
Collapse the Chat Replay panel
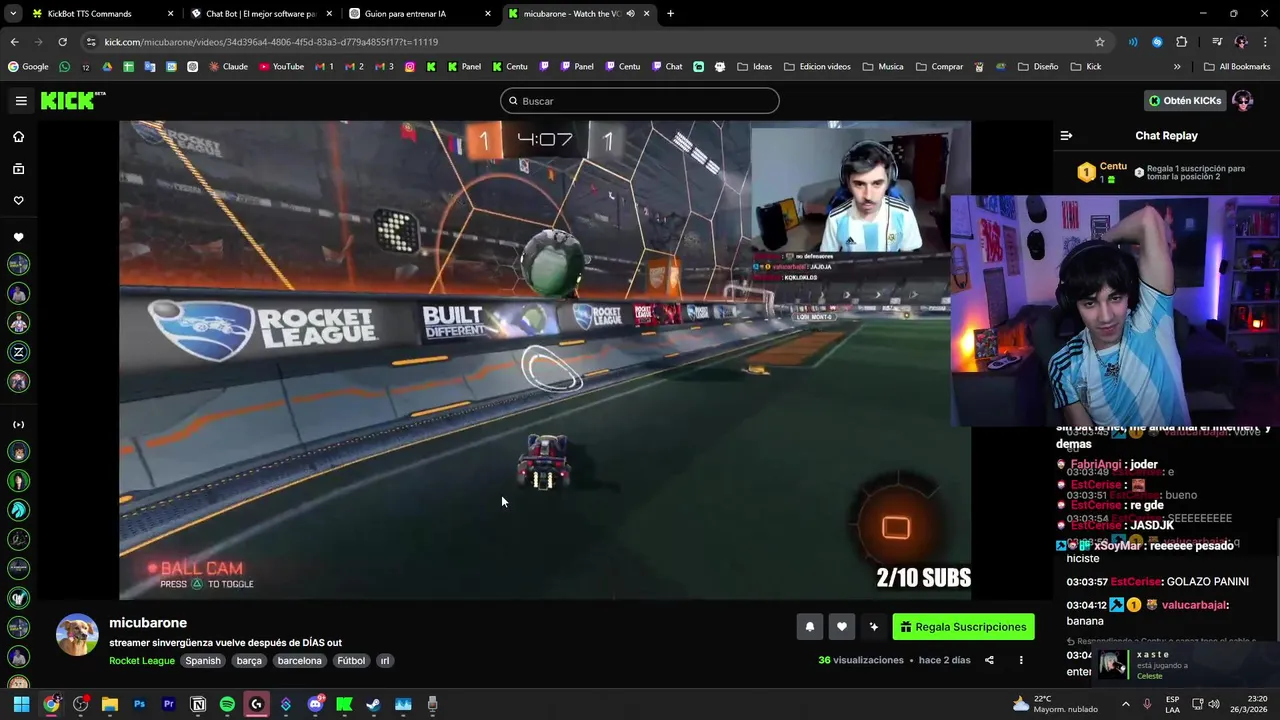[1066, 136]
